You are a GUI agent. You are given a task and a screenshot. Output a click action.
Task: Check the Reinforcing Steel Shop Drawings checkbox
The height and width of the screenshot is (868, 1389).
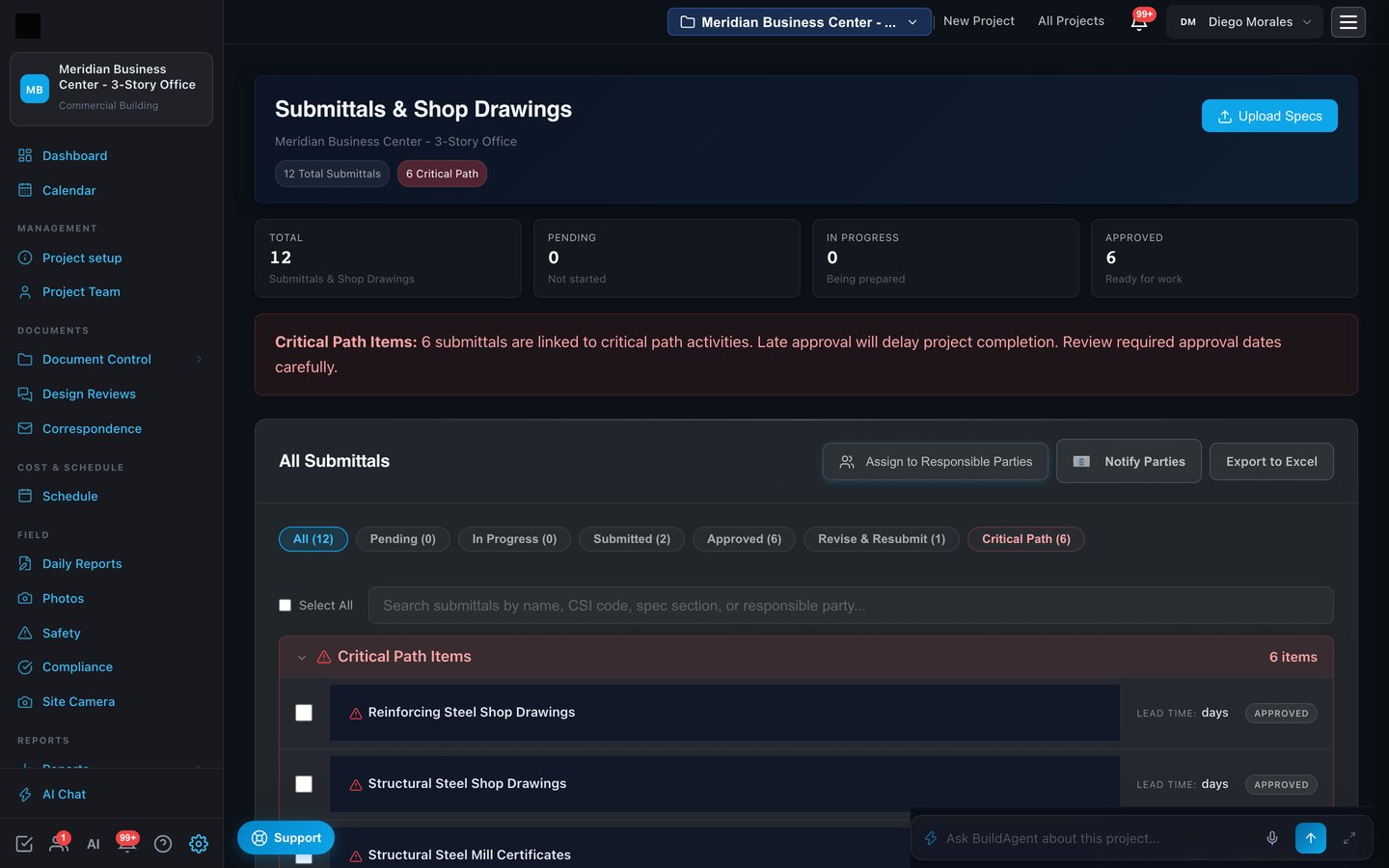(x=304, y=713)
